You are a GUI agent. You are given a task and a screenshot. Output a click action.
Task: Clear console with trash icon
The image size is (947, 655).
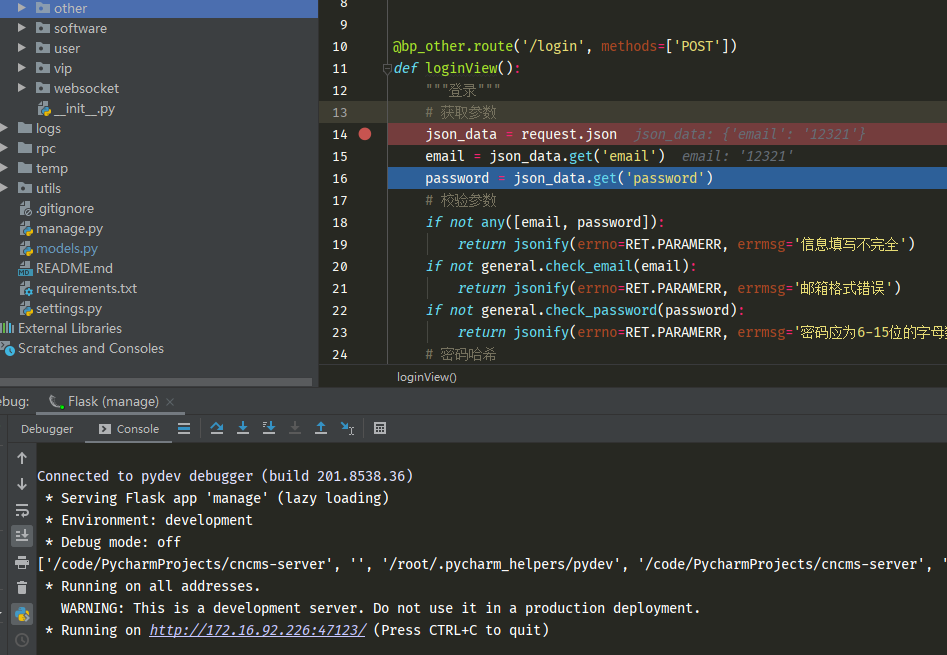tap(22, 587)
